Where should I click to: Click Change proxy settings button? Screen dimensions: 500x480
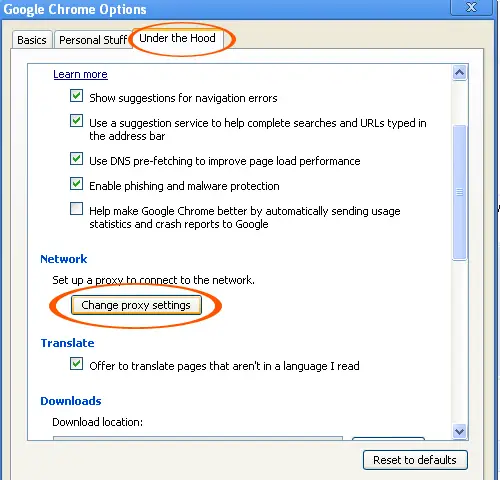pos(136,305)
